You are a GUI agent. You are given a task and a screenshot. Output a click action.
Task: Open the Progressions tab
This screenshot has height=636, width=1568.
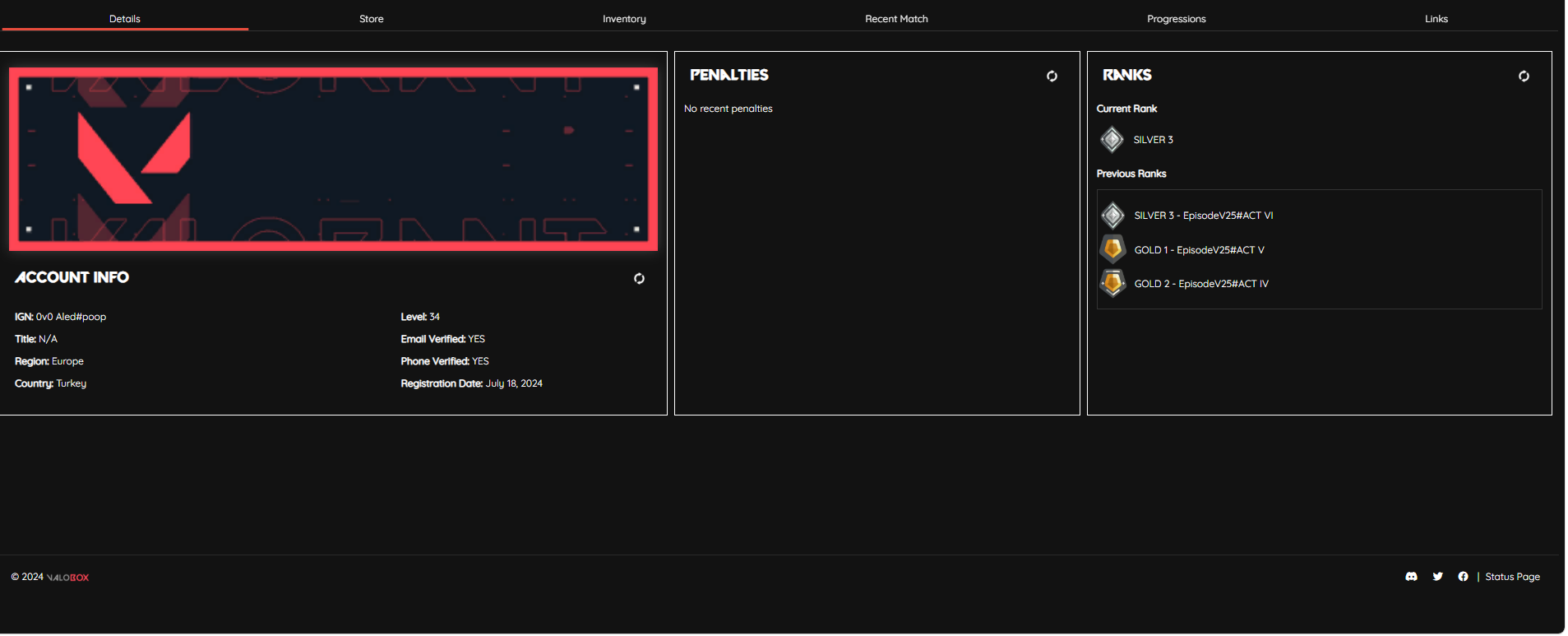1176,19
